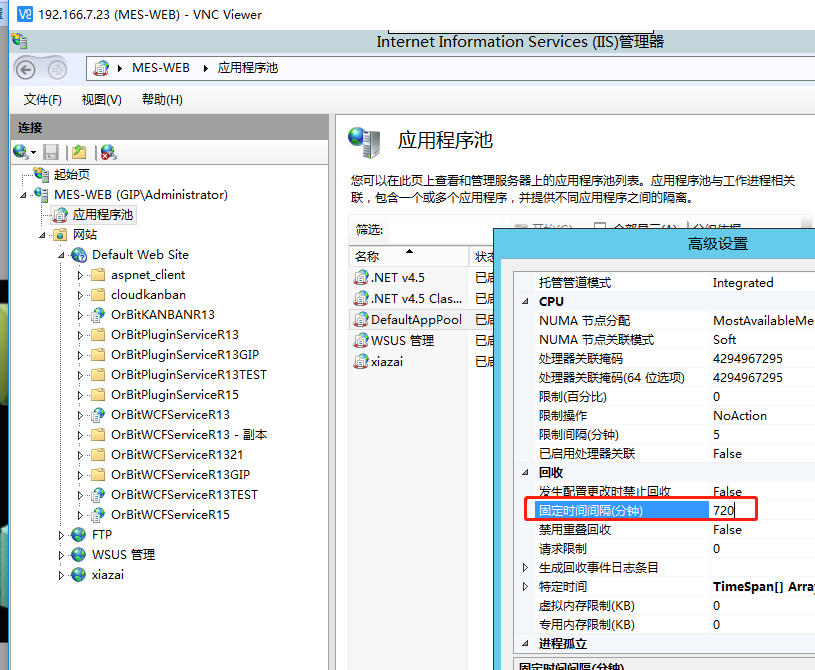Click the back navigation arrow button
This screenshot has height=670, width=815.
click(25, 69)
